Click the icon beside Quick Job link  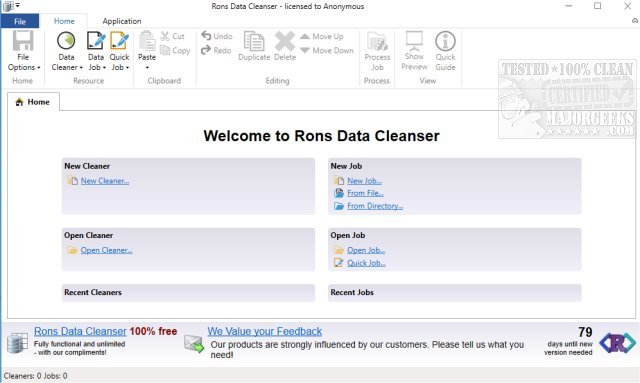[x=338, y=263]
